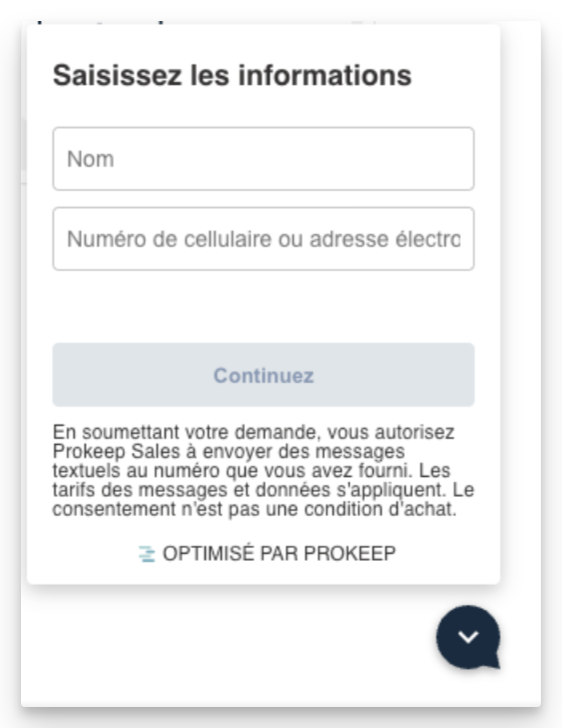Viewport: 562px width, 728px height.
Task: Click the Nom placeholder text
Action: coord(91,159)
